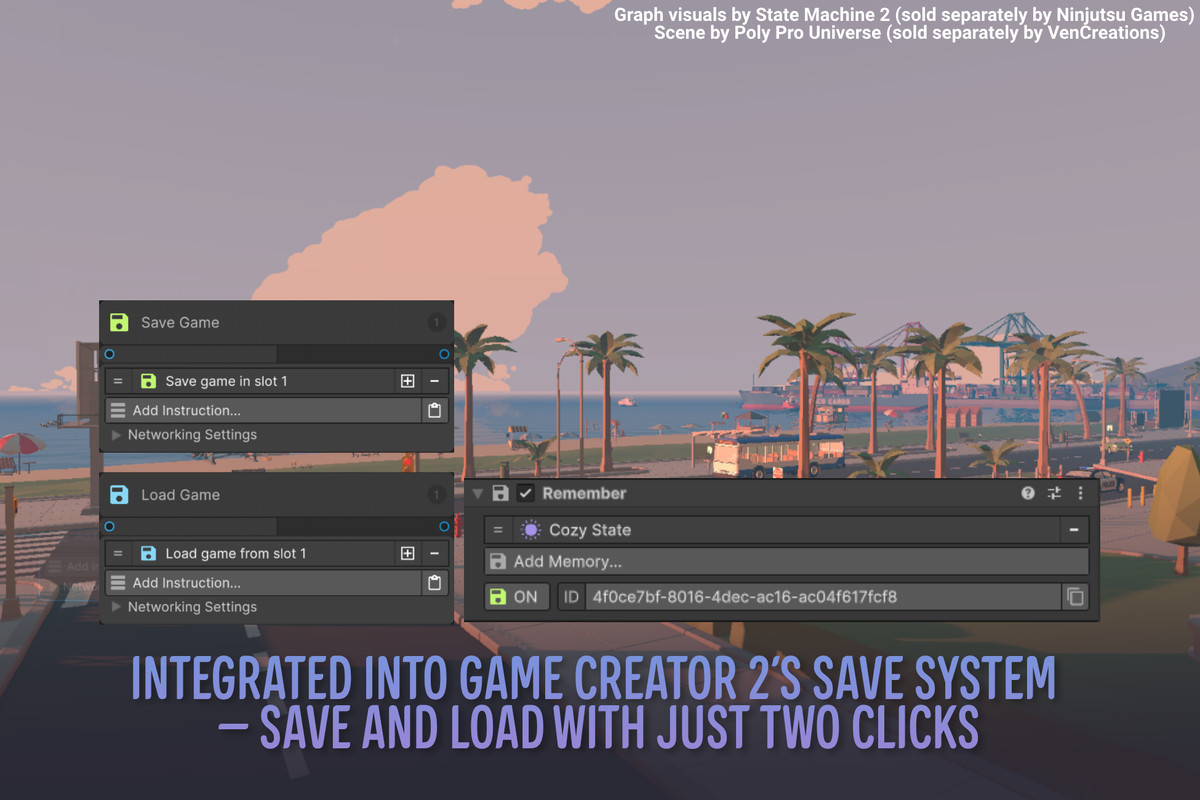
Task: Open the three-dot menu of Remember component
Action: [1079, 492]
